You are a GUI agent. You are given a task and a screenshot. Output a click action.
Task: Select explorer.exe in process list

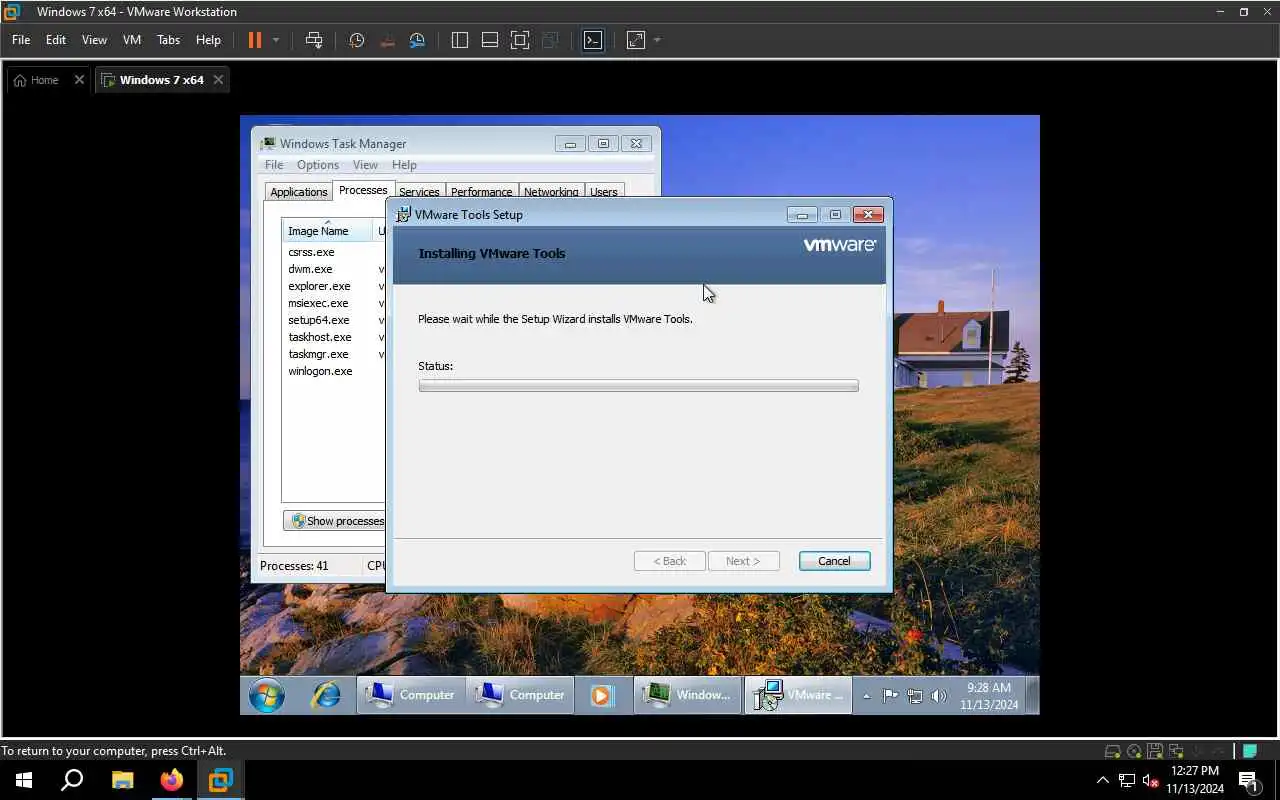[x=319, y=286]
